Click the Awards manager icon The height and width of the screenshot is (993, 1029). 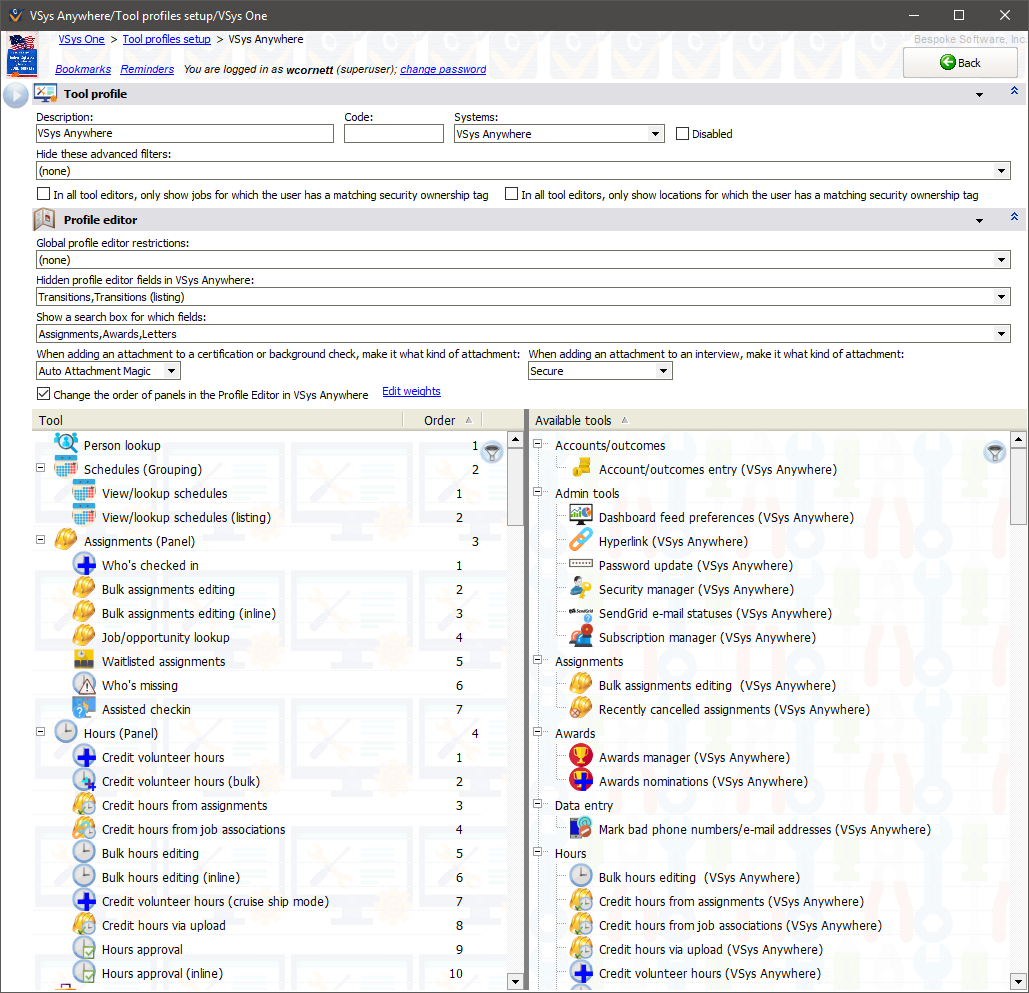click(581, 757)
